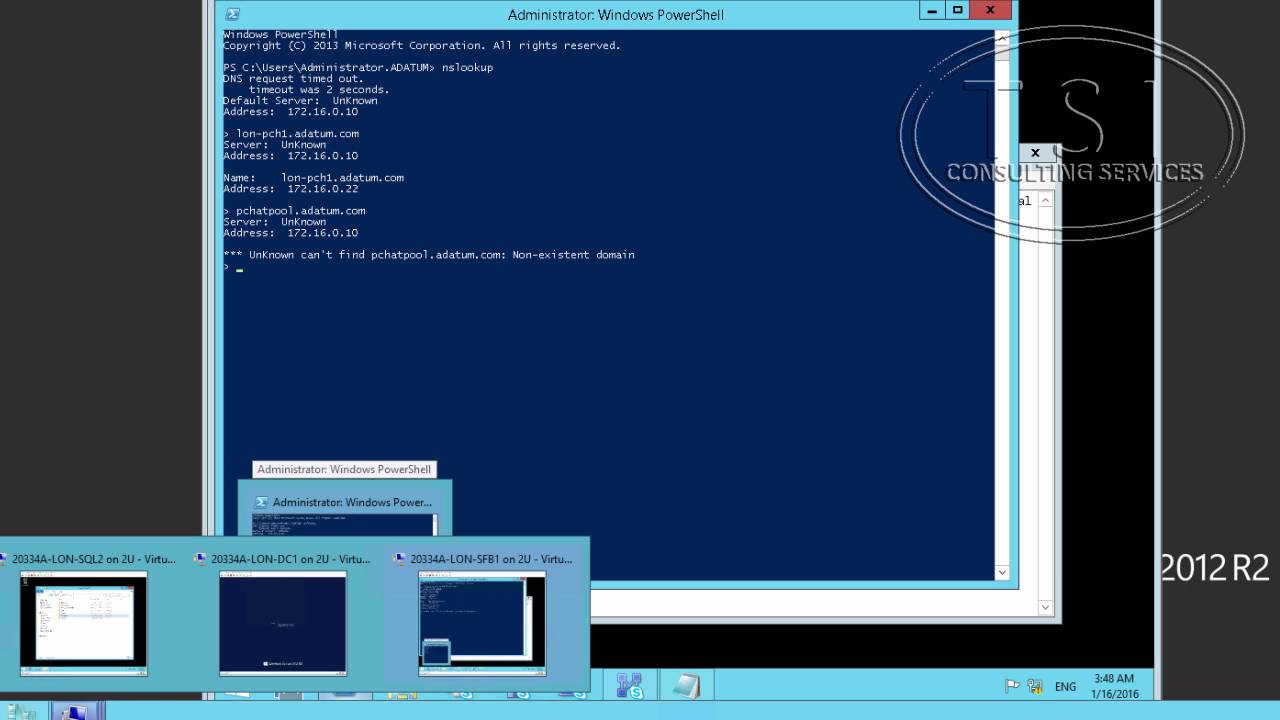Viewport: 1280px width, 720px height.
Task: Click the up arrow of the background window scrollbar
Action: (1045, 201)
